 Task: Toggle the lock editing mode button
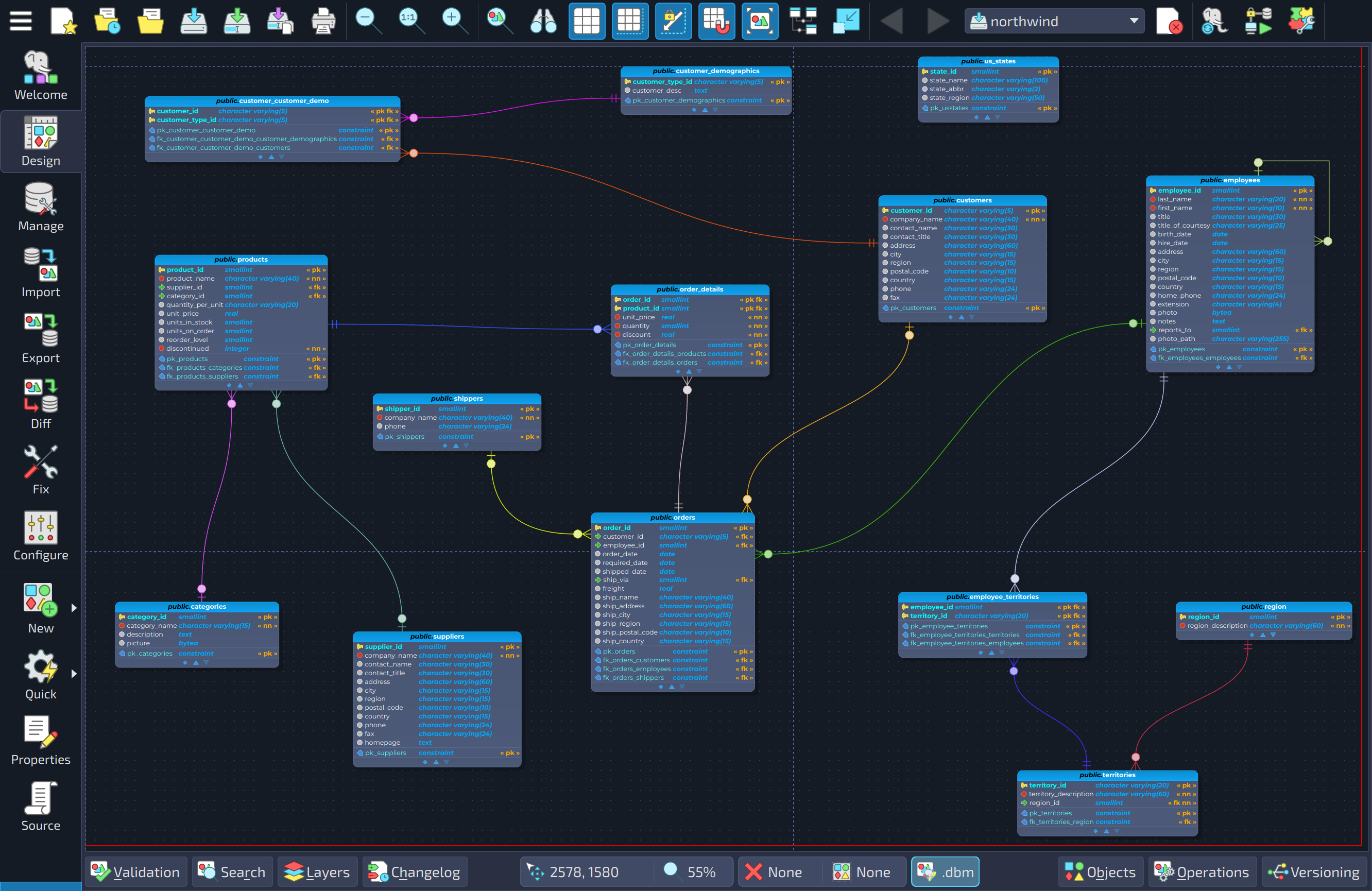673,21
